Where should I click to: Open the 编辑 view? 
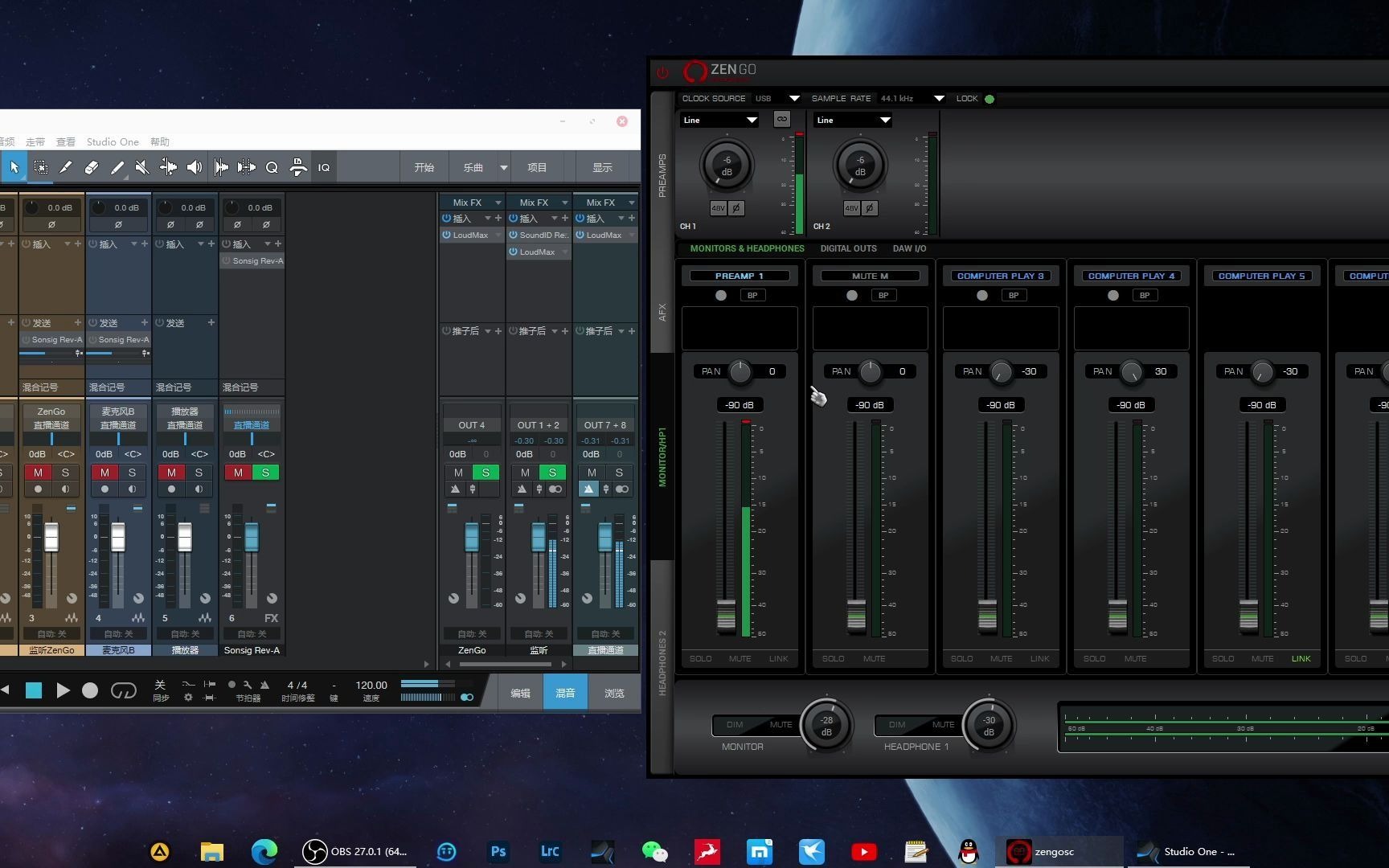(x=521, y=693)
